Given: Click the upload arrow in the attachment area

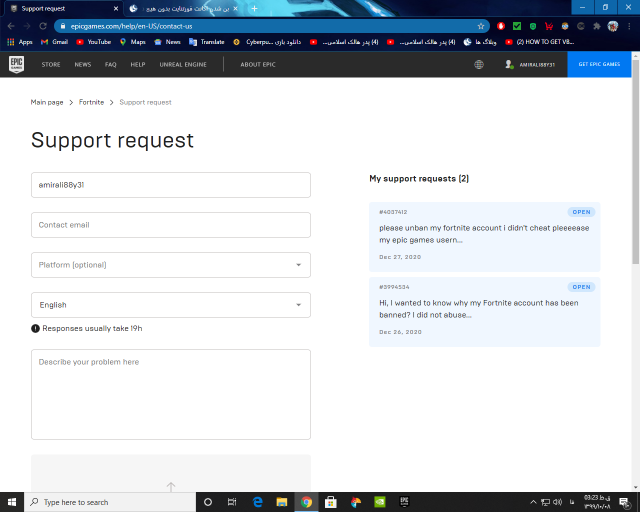Looking at the screenshot, I should tap(171, 486).
